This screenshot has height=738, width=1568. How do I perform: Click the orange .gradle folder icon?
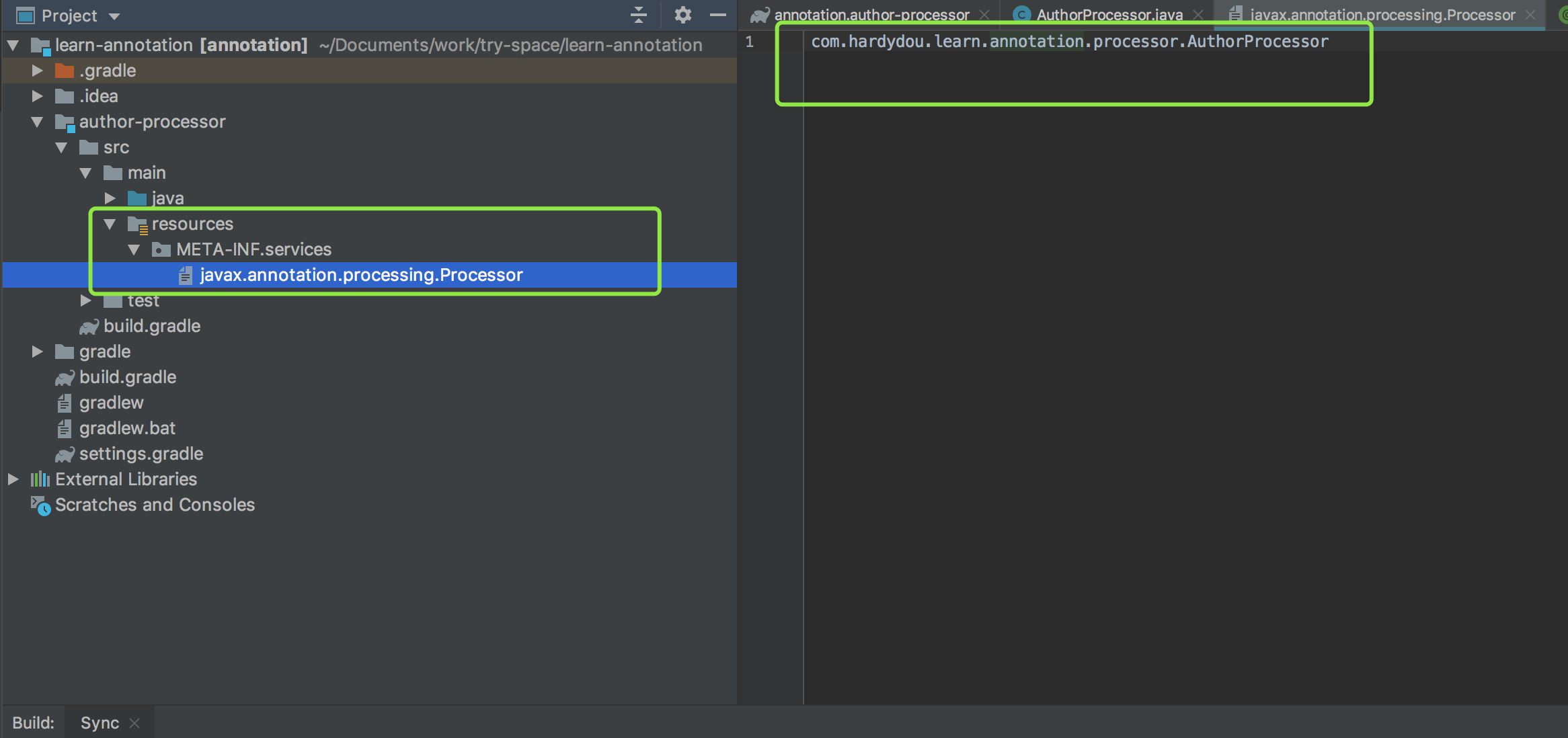(x=65, y=71)
